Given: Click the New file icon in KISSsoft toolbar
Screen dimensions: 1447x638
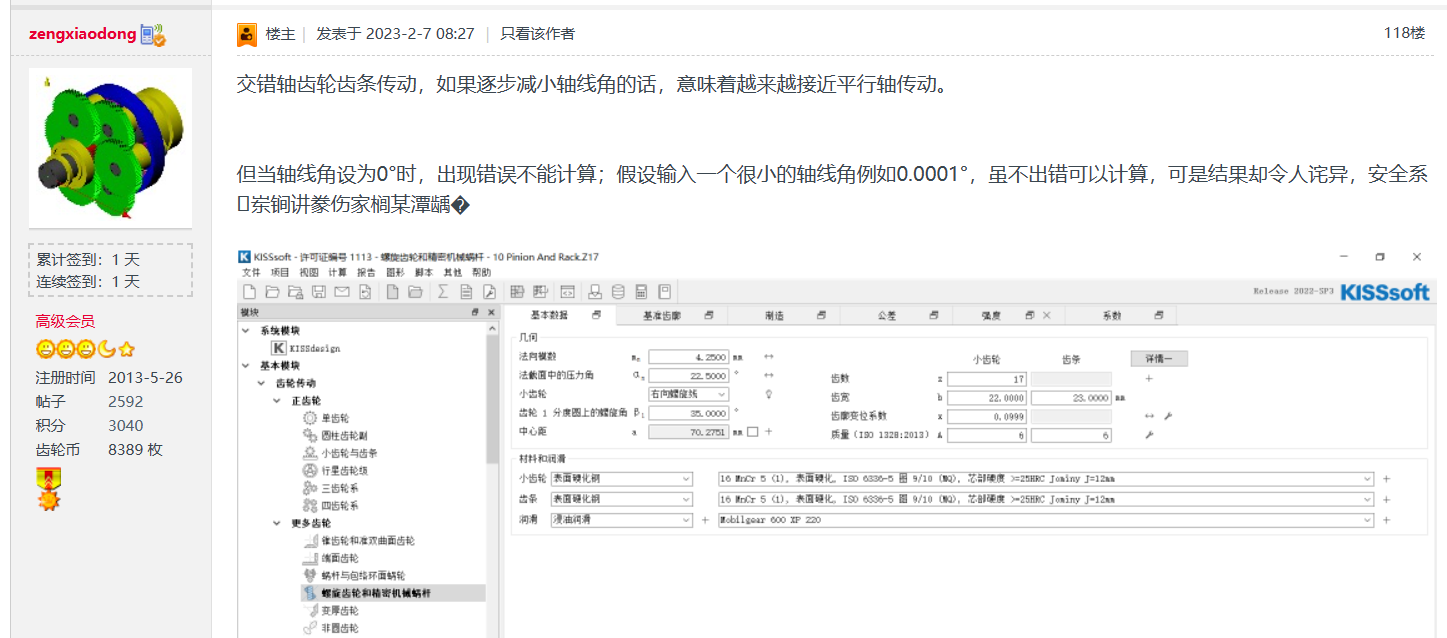Looking at the screenshot, I should tap(249, 292).
